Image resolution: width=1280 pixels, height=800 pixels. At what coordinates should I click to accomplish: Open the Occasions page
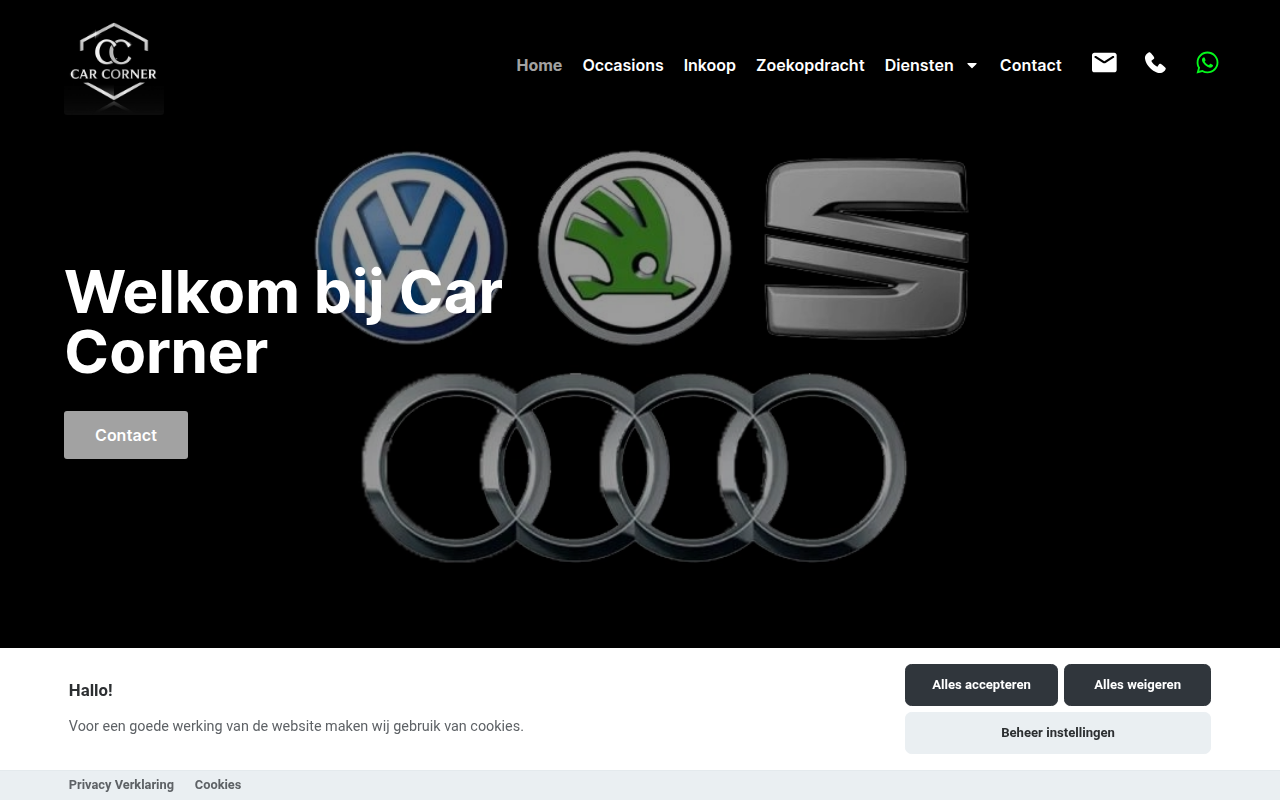[623, 65]
